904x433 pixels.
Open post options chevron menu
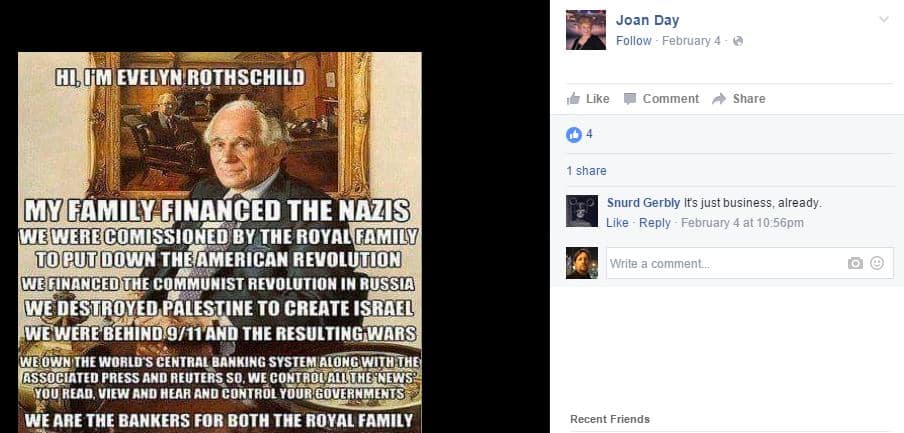coord(883,20)
